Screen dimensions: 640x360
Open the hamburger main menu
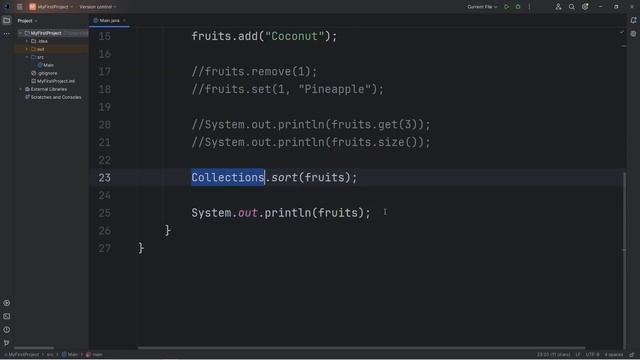click(x=20, y=7)
